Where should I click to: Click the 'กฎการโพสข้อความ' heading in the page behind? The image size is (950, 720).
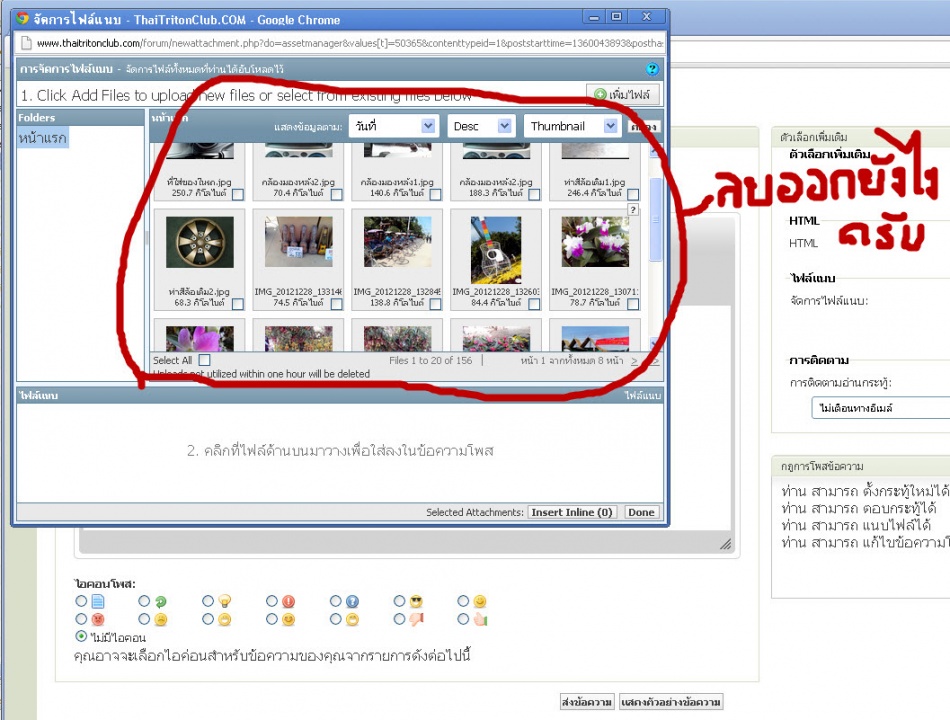click(x=822, y=467)
